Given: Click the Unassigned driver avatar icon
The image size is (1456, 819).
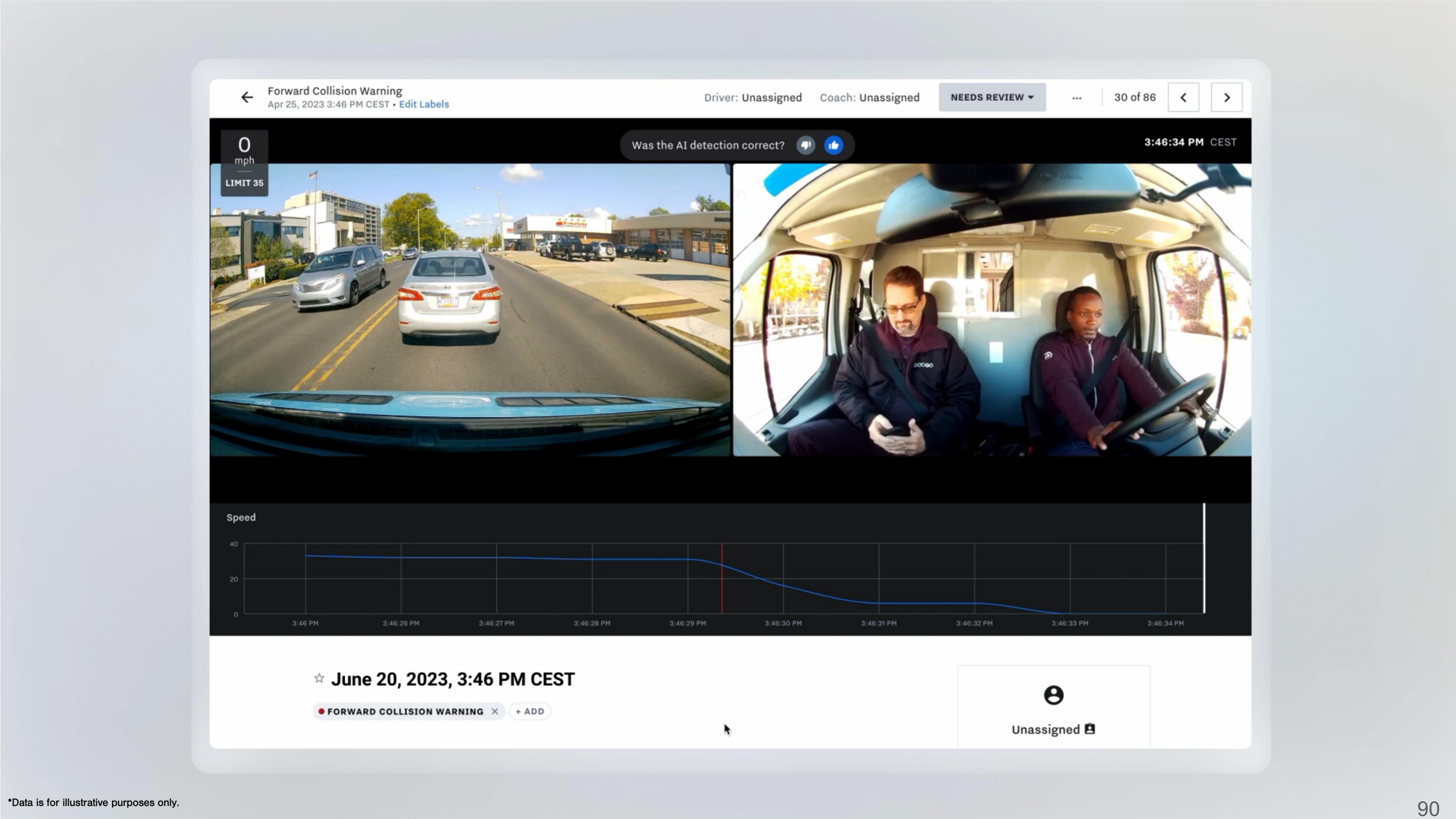Looking at the screenshot, I should 1054,695.
